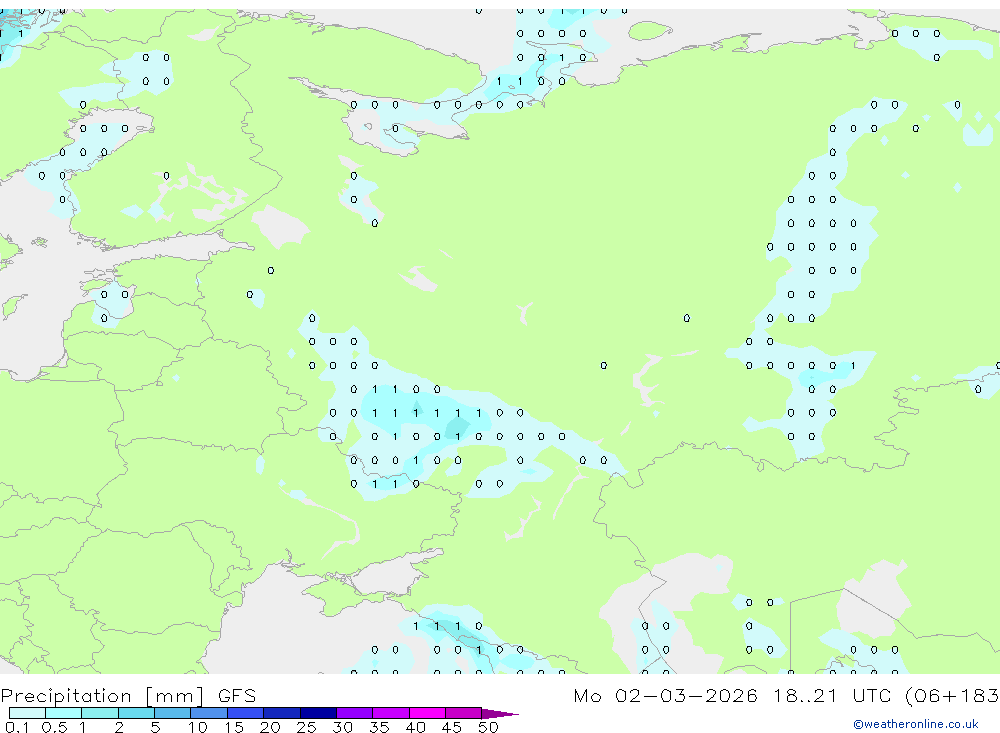
Task: Click the legend swatch between 45 and 50
Action: pos(464,713)
